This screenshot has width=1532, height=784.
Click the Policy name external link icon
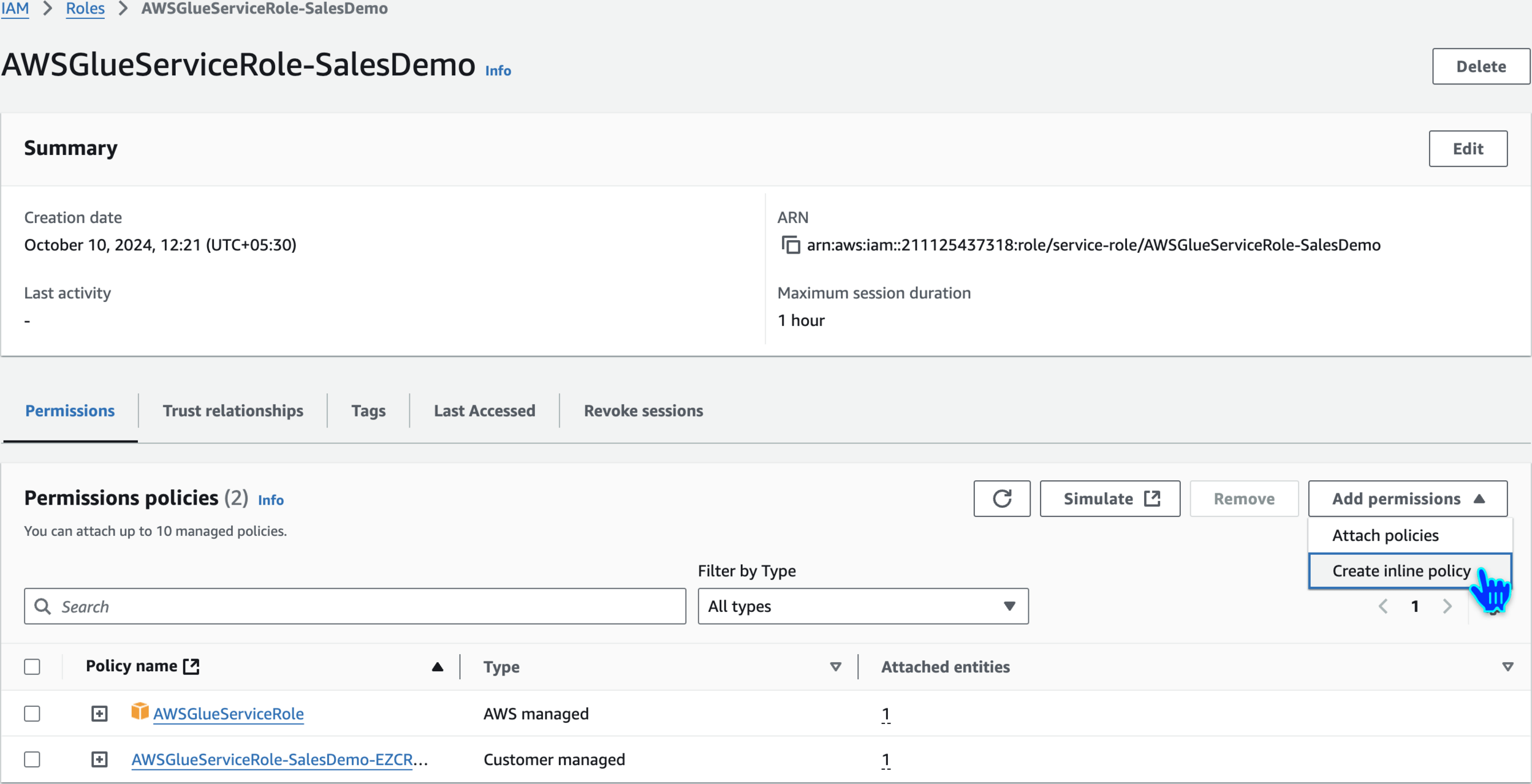pyautogui.click(x=192, y=666)
